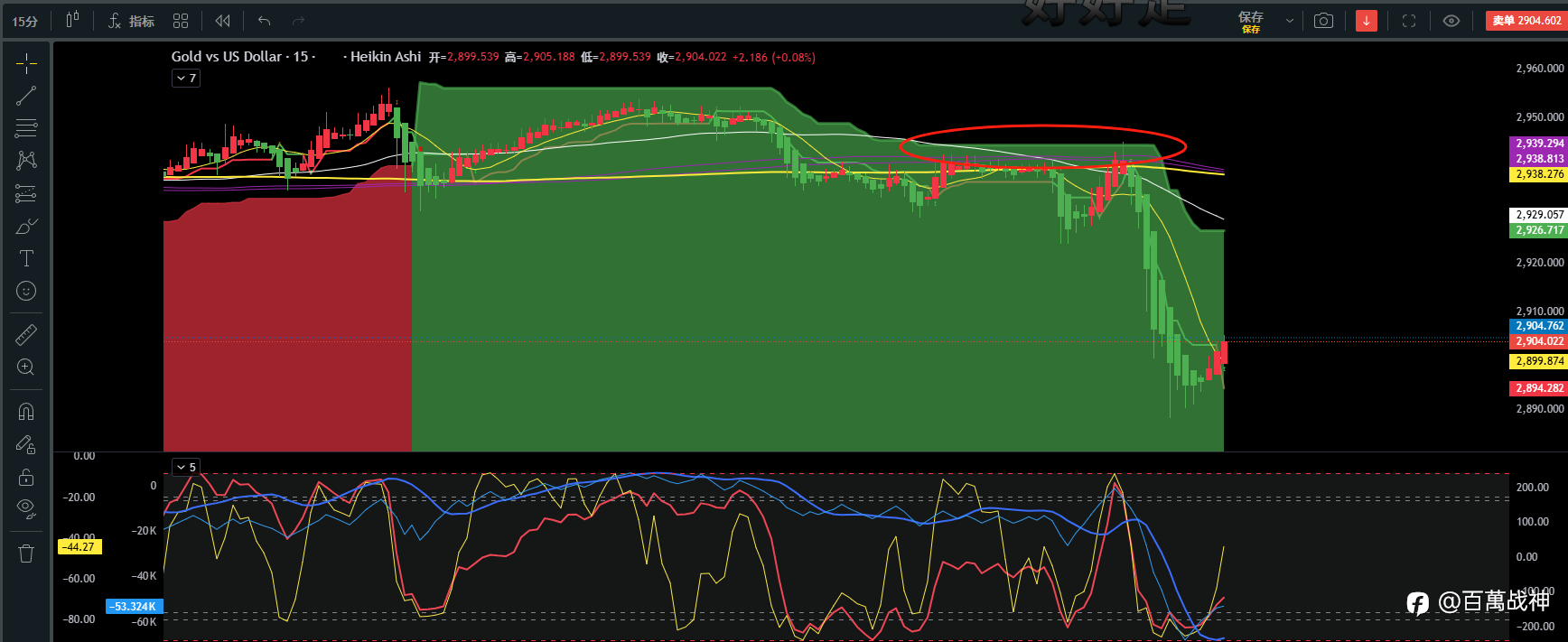1568x642 pixels.
Task: Select the ruler measure tool
Action: tap(26, 335)
